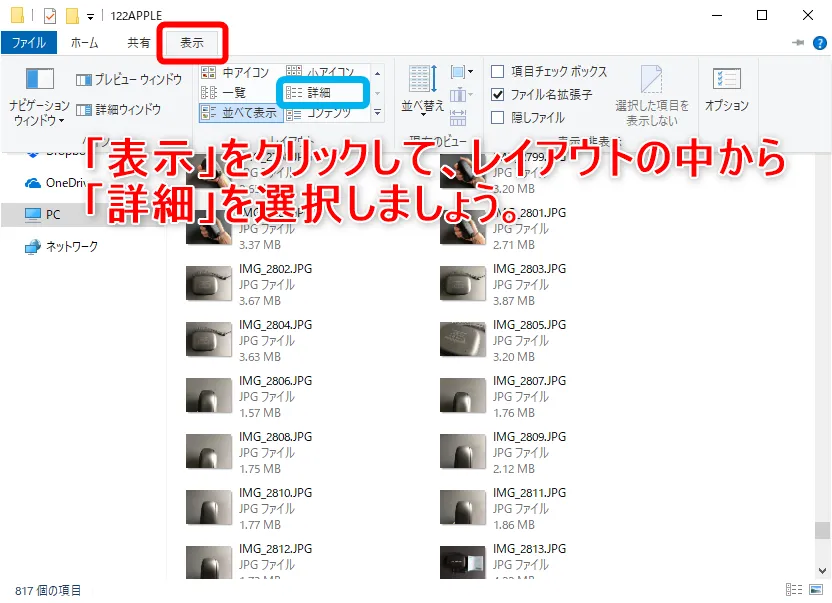
Task: Click the 817 個の項目 status text
Action: tap(48, 590)
